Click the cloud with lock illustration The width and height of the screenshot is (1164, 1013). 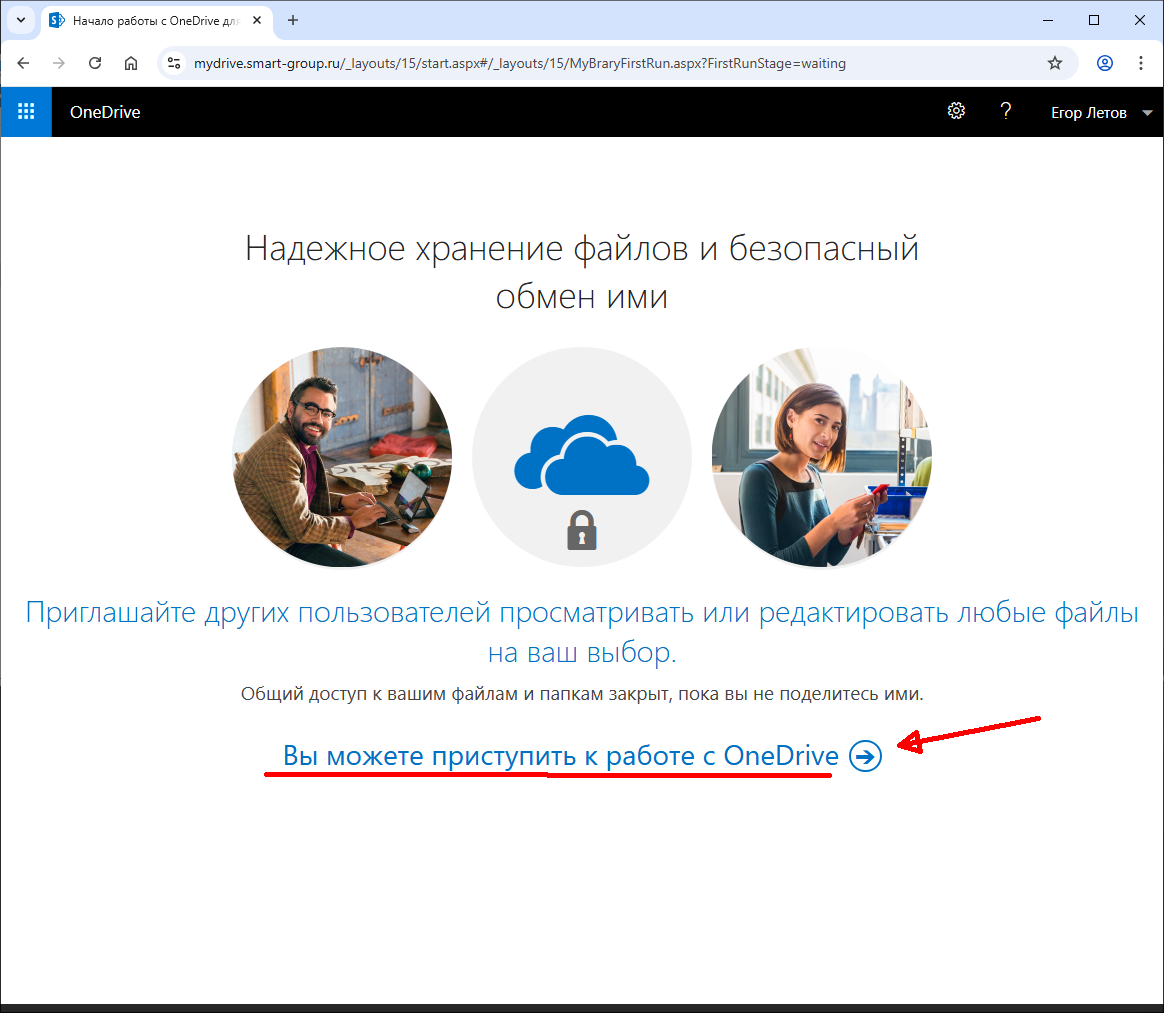pyautogui.click(x=581, y=457)
